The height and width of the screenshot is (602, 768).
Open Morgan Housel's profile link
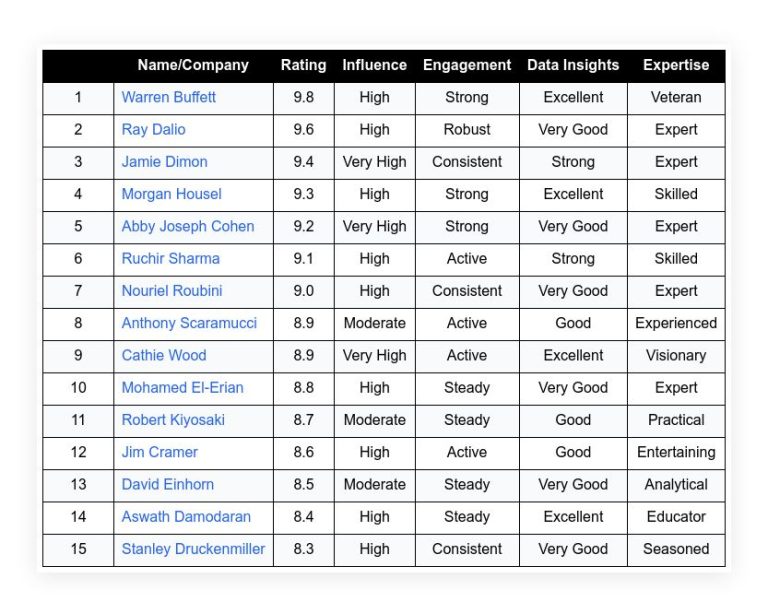pos(171,194)
